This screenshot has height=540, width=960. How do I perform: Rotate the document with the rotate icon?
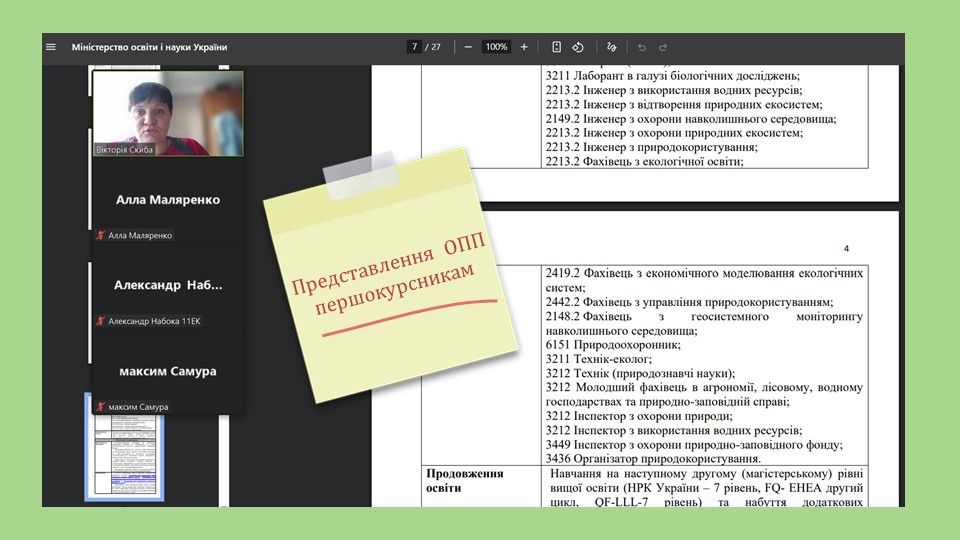coord(577,47)
